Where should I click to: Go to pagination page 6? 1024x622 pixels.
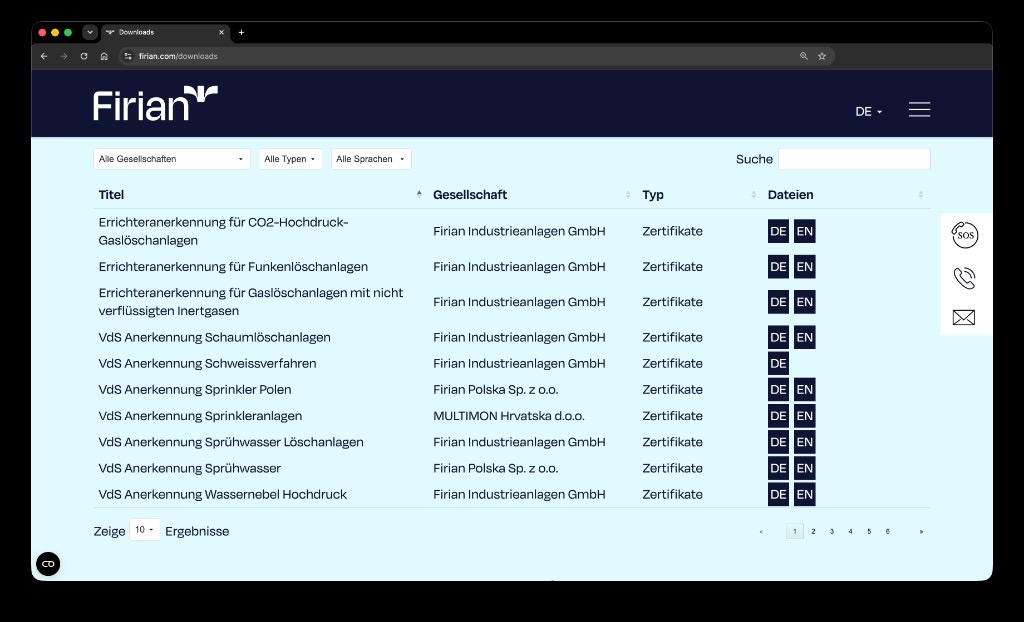pos(888,531)
